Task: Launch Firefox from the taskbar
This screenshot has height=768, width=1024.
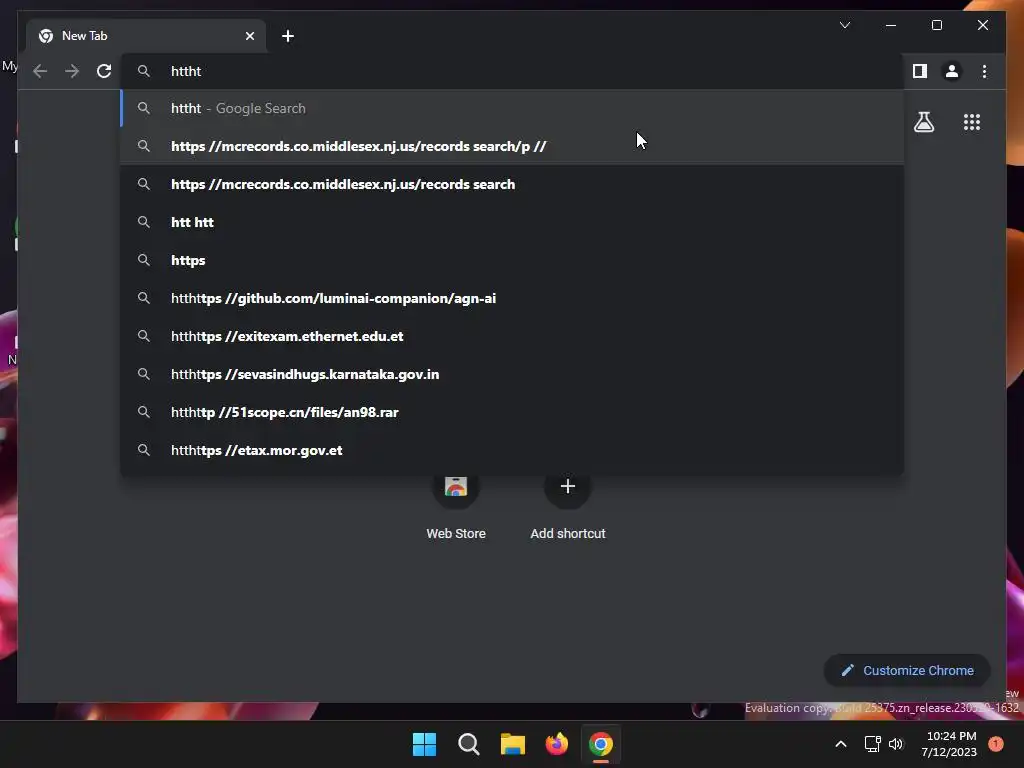Action: coord(556,744)
